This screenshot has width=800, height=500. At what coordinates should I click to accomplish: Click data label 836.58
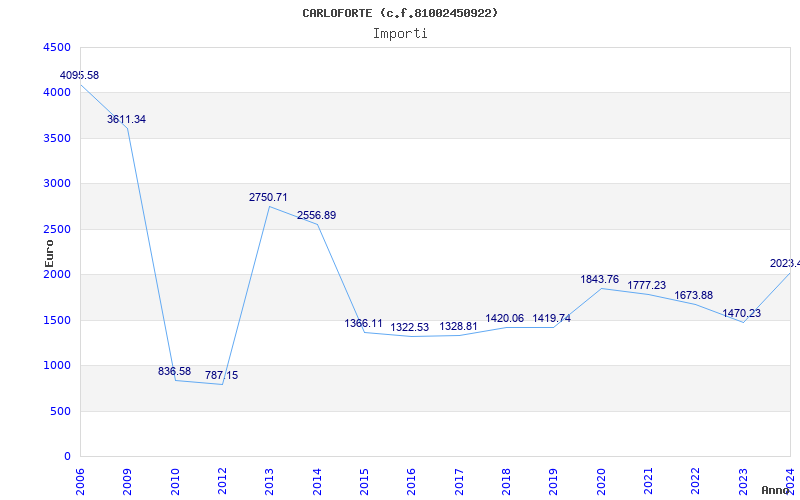(x=174, y=371)
